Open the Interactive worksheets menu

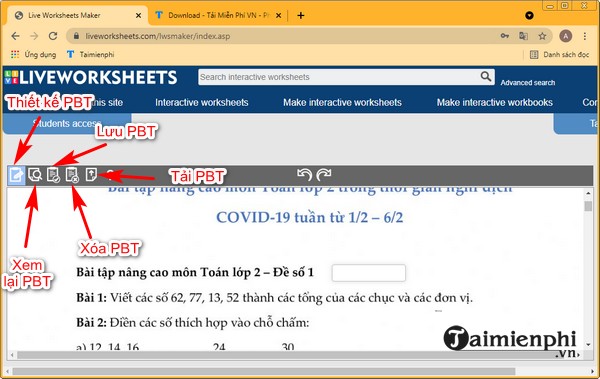202,103
